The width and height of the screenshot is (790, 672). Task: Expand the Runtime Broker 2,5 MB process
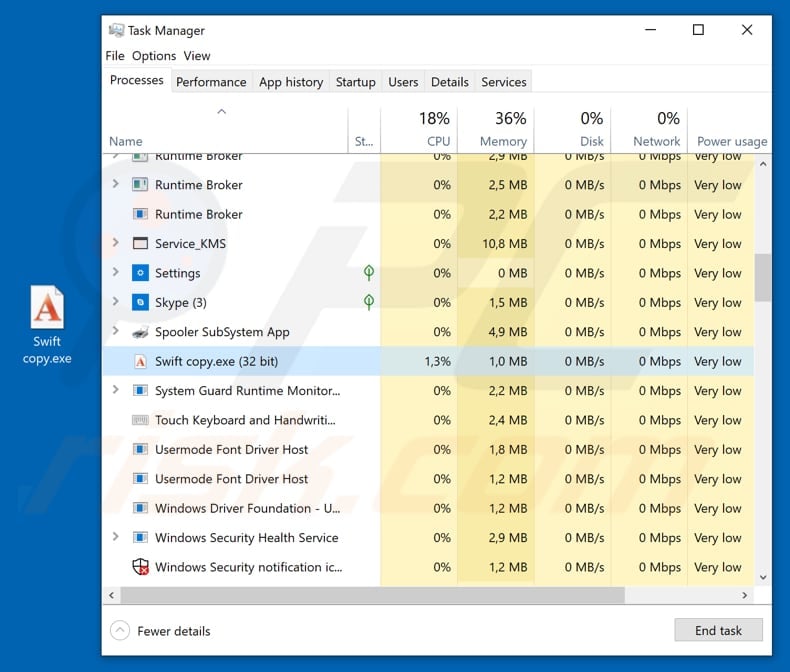click(x=115, y=184)
